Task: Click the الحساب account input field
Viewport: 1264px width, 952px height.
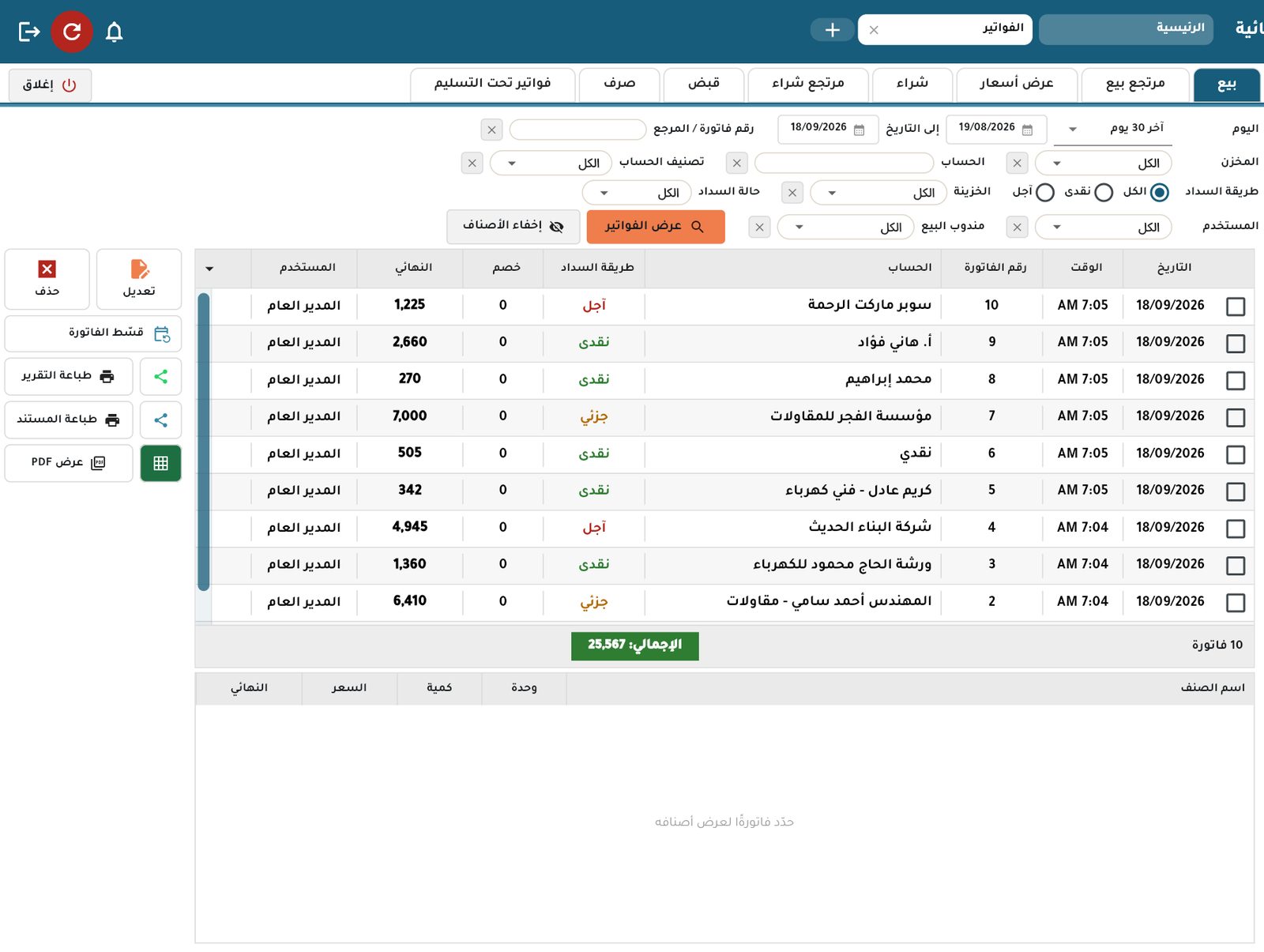Action: (x=844, y=163)
